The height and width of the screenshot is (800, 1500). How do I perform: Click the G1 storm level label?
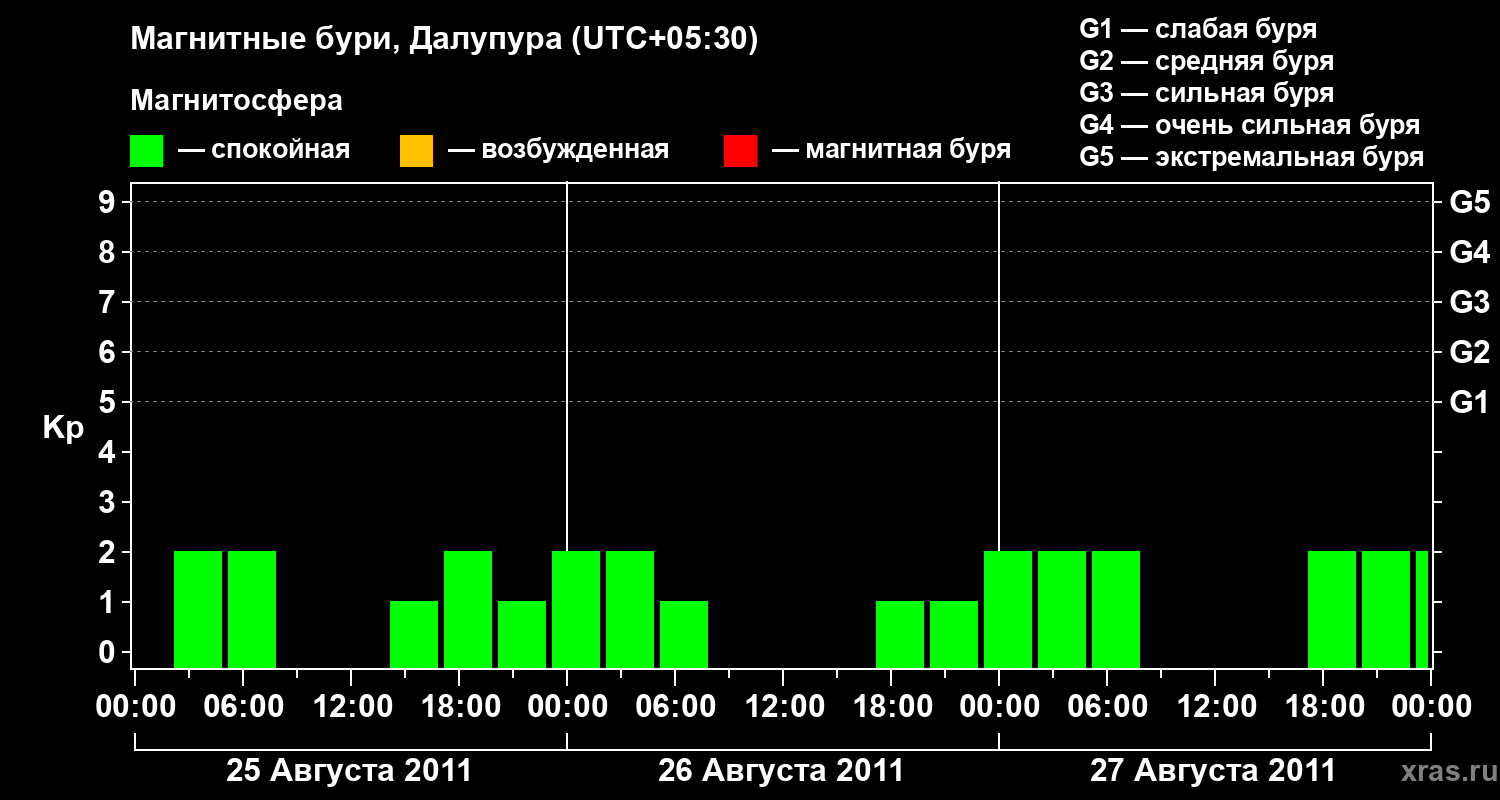(x=1469, y=402)
